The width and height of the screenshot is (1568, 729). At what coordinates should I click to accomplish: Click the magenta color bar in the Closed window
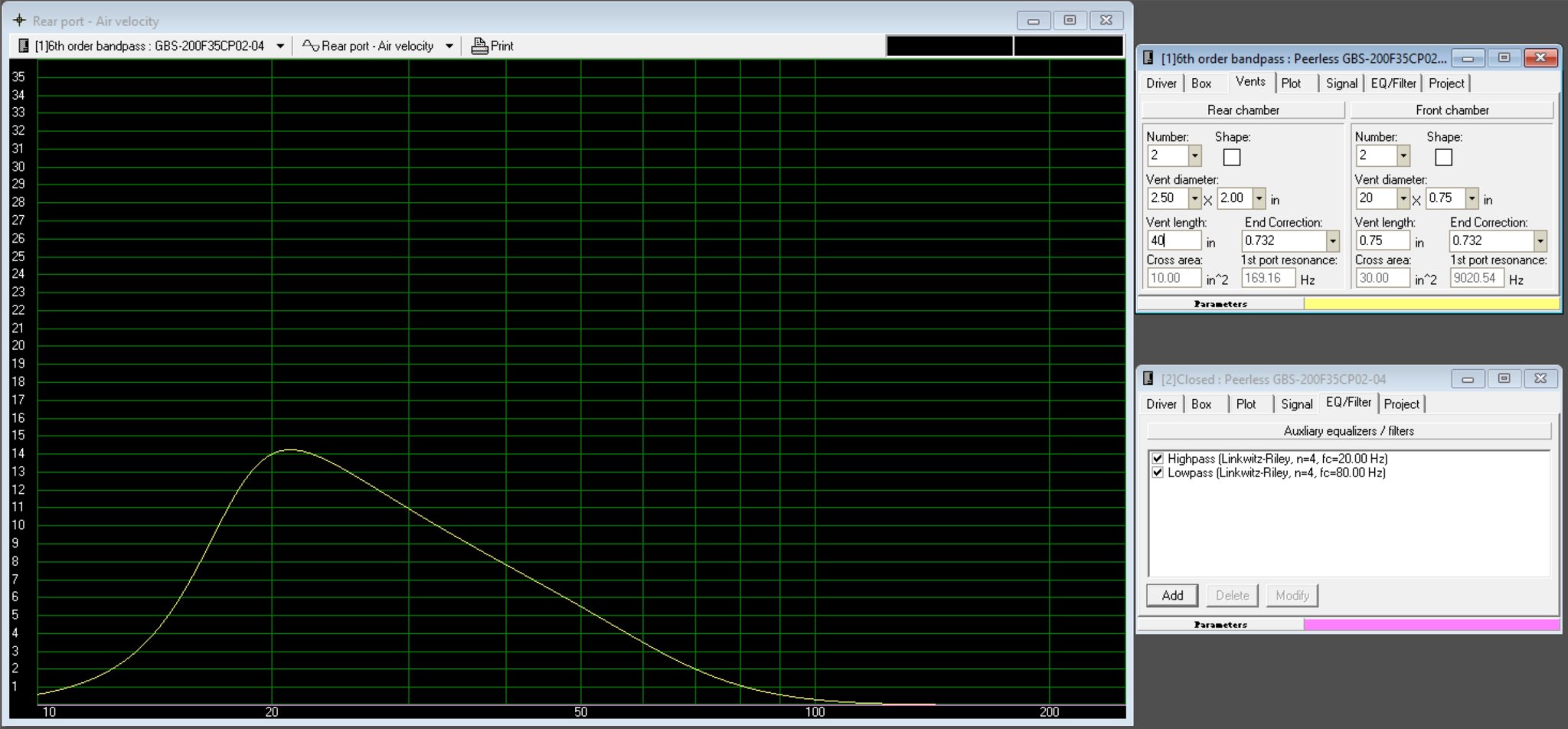coord(1431,624)
